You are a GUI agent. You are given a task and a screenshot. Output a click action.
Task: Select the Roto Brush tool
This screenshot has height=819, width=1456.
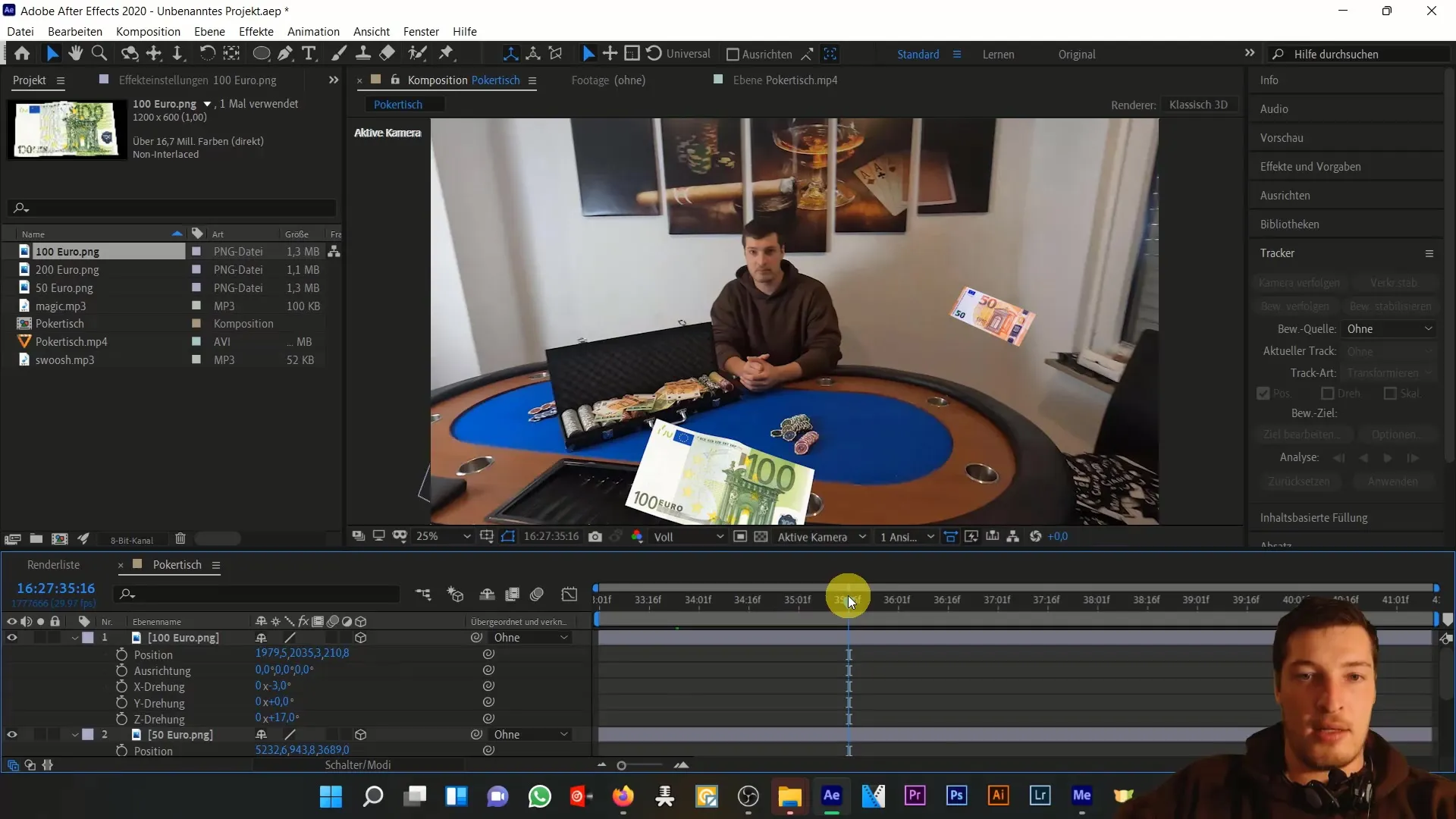coord(417,54)
